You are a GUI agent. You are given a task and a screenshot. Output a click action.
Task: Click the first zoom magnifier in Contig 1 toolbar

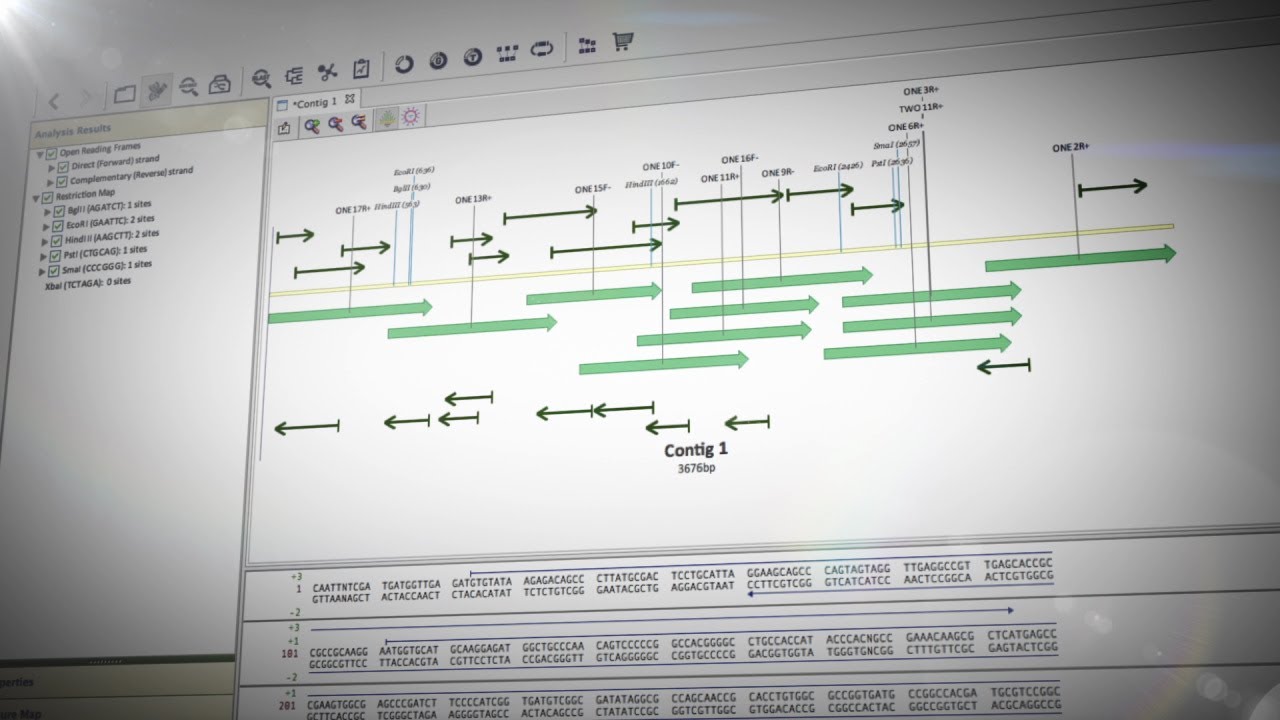coord(312,125)
